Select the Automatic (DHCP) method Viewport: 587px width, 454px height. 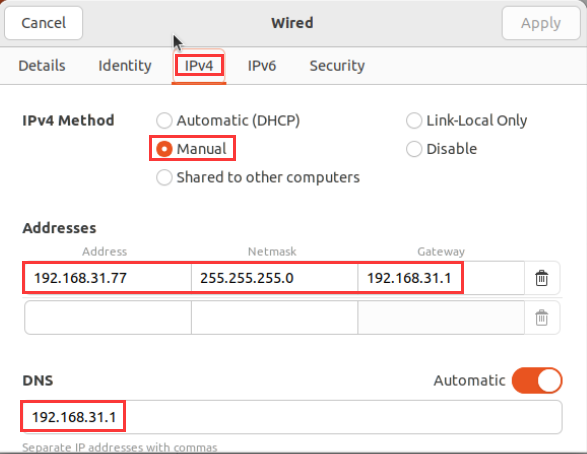pyautogui.click(x=228, y=121)
